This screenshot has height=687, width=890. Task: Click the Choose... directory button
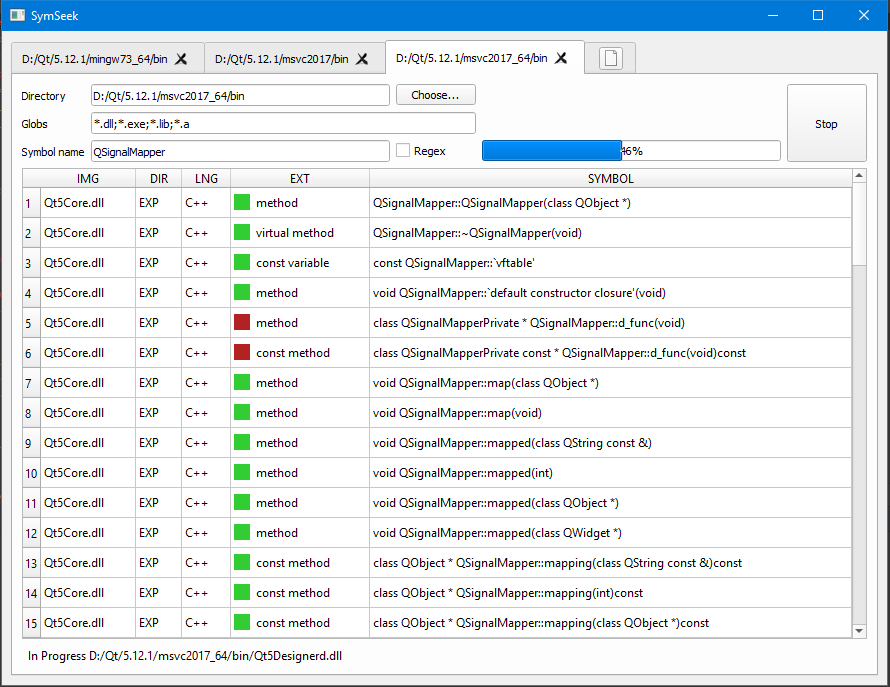(x=435, y=95)
